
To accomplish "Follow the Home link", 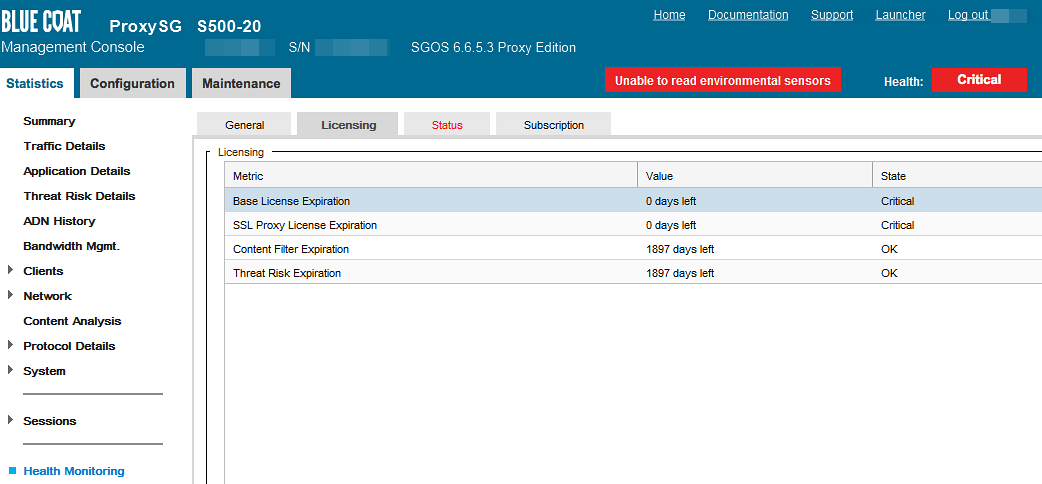I will tap(669, 15).
